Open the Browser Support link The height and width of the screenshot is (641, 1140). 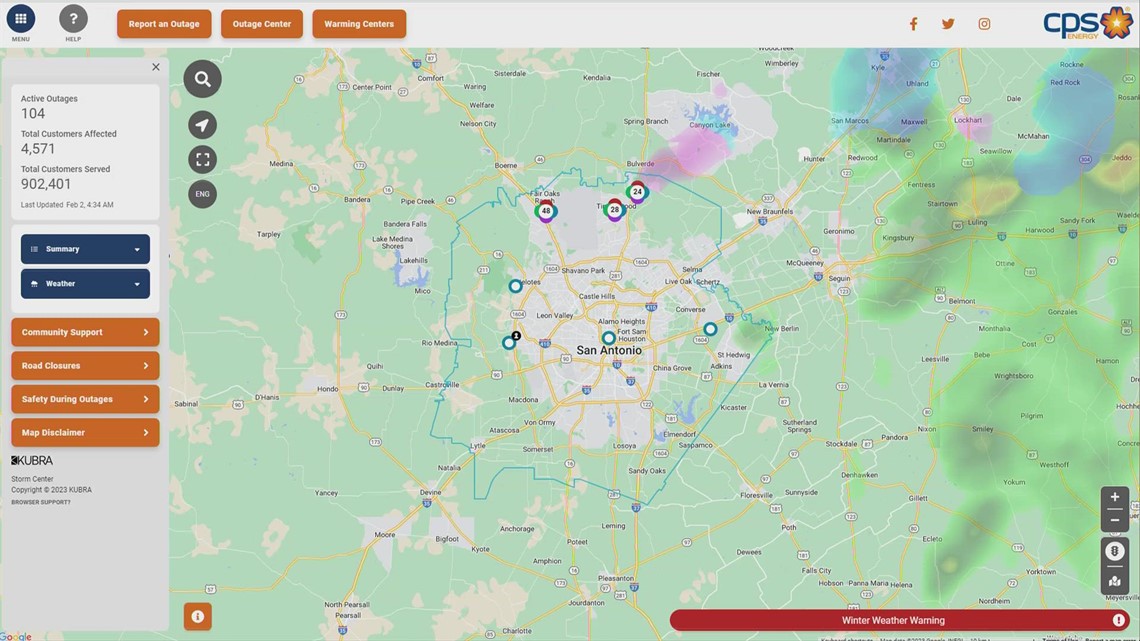point(41,502)
